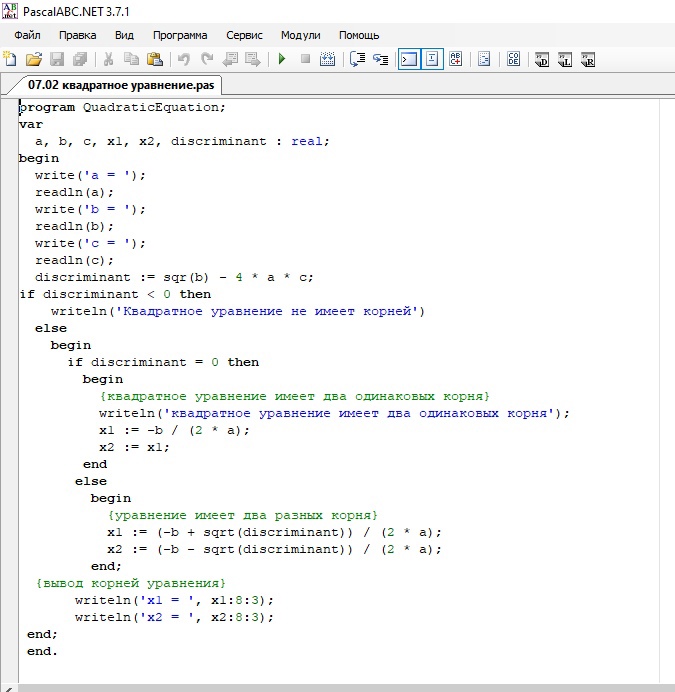Stop program execution with the square icon

305,59
